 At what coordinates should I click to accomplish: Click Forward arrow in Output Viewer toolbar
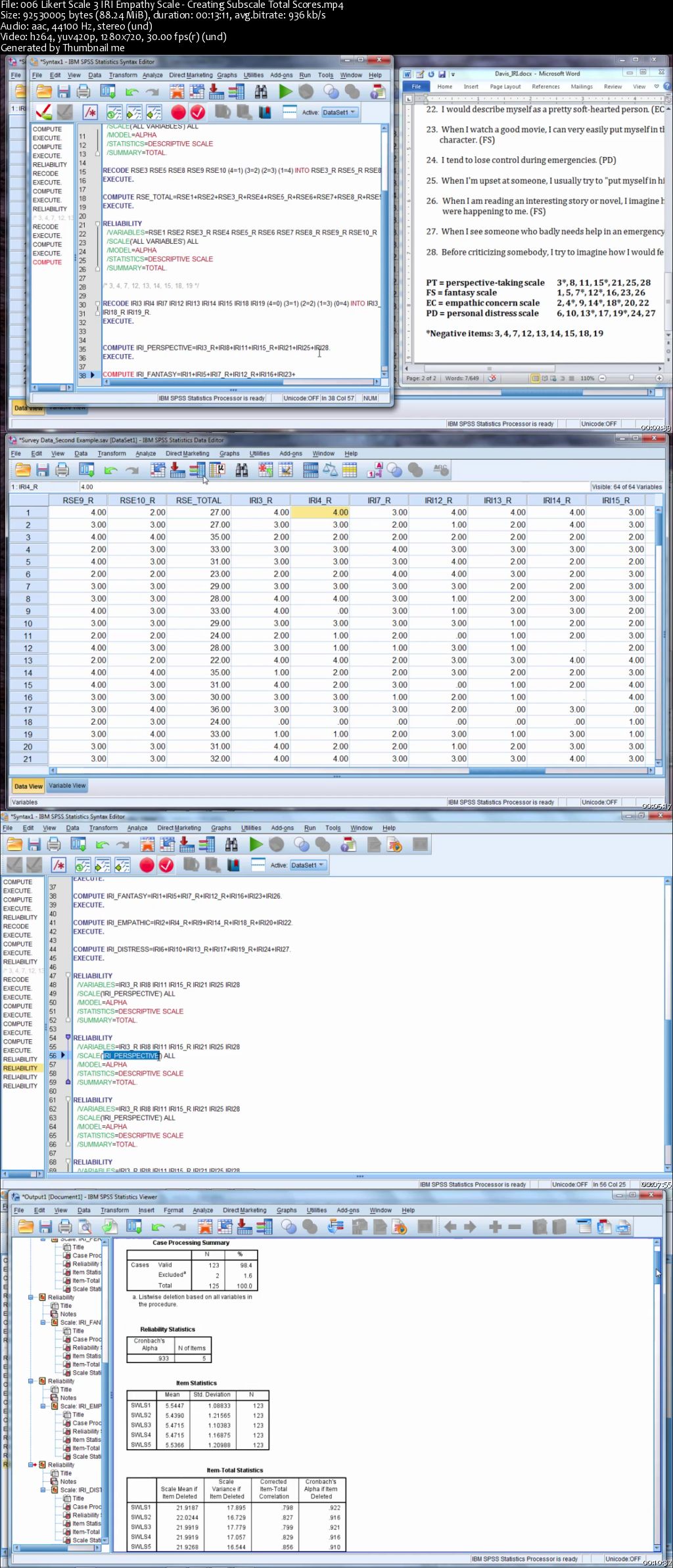(470, 1226)
